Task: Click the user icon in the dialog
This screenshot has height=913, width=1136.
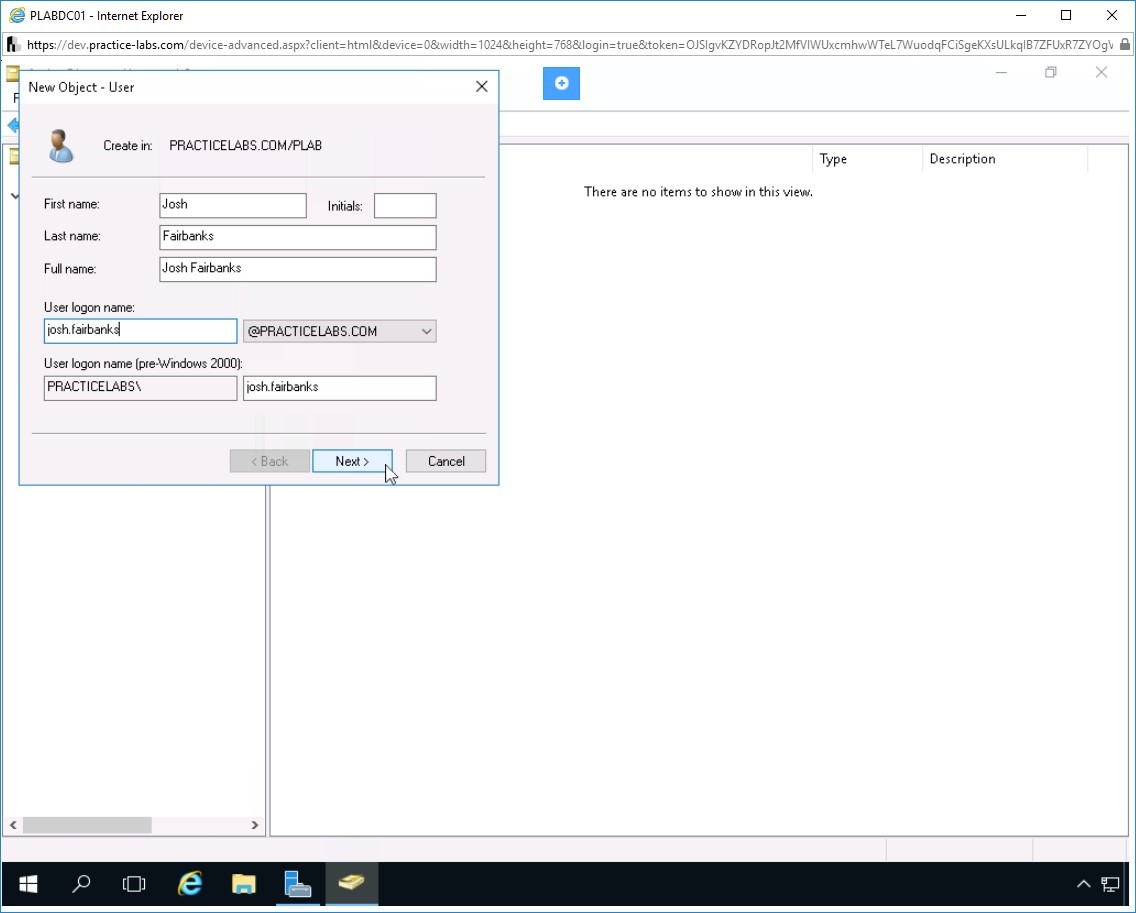Action: 61,146
